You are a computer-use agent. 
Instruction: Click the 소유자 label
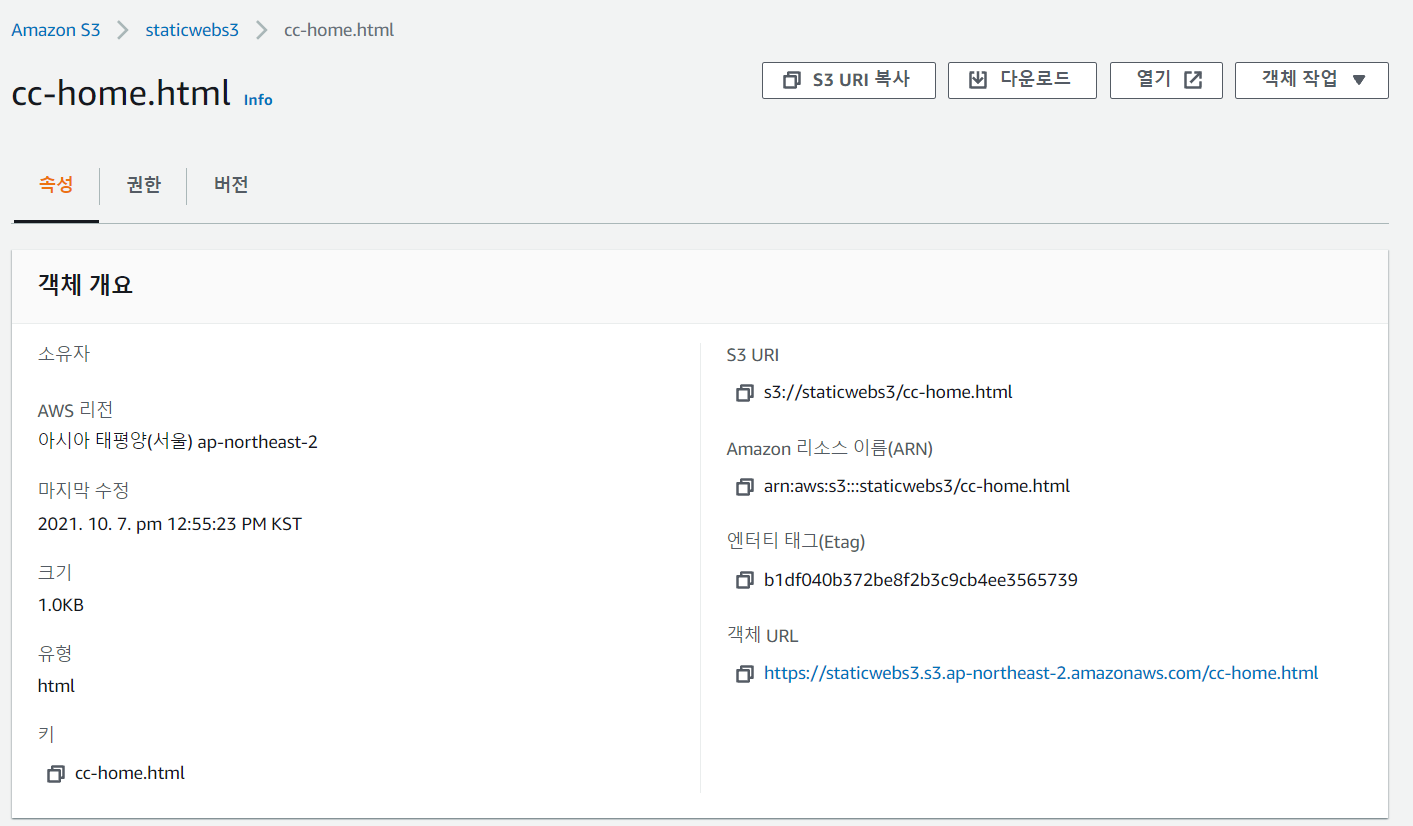pyautogui.click(x=64, y=353)
